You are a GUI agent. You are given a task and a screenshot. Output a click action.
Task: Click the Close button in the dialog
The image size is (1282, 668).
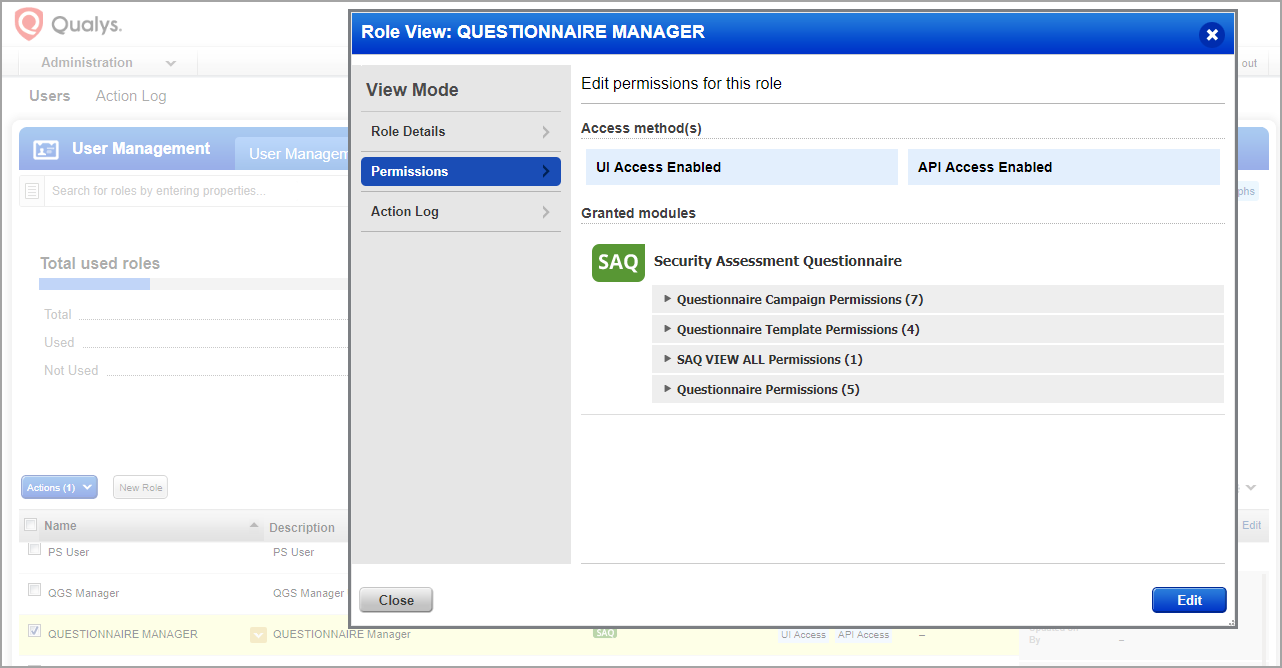coord(396,600)
